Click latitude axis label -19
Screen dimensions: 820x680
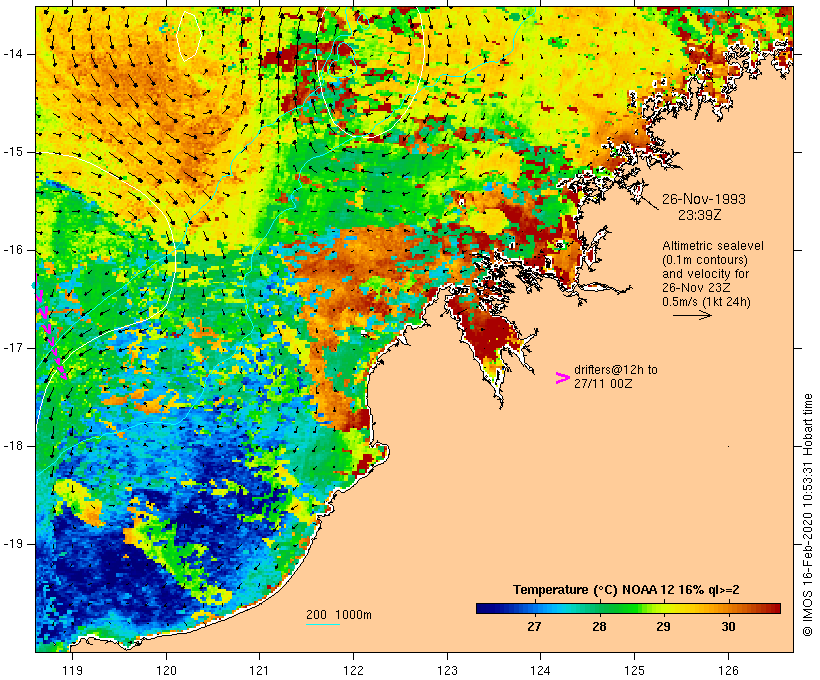click(x=13, y=544)
